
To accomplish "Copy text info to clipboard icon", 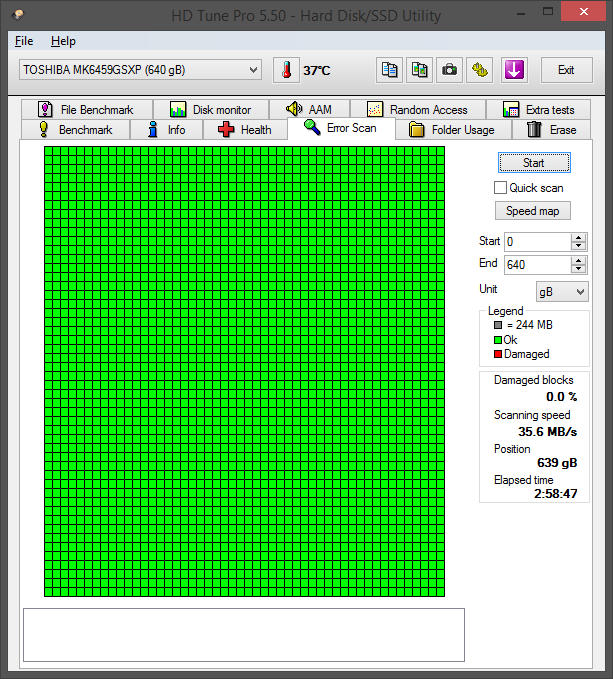I will (x=389, y=70).
